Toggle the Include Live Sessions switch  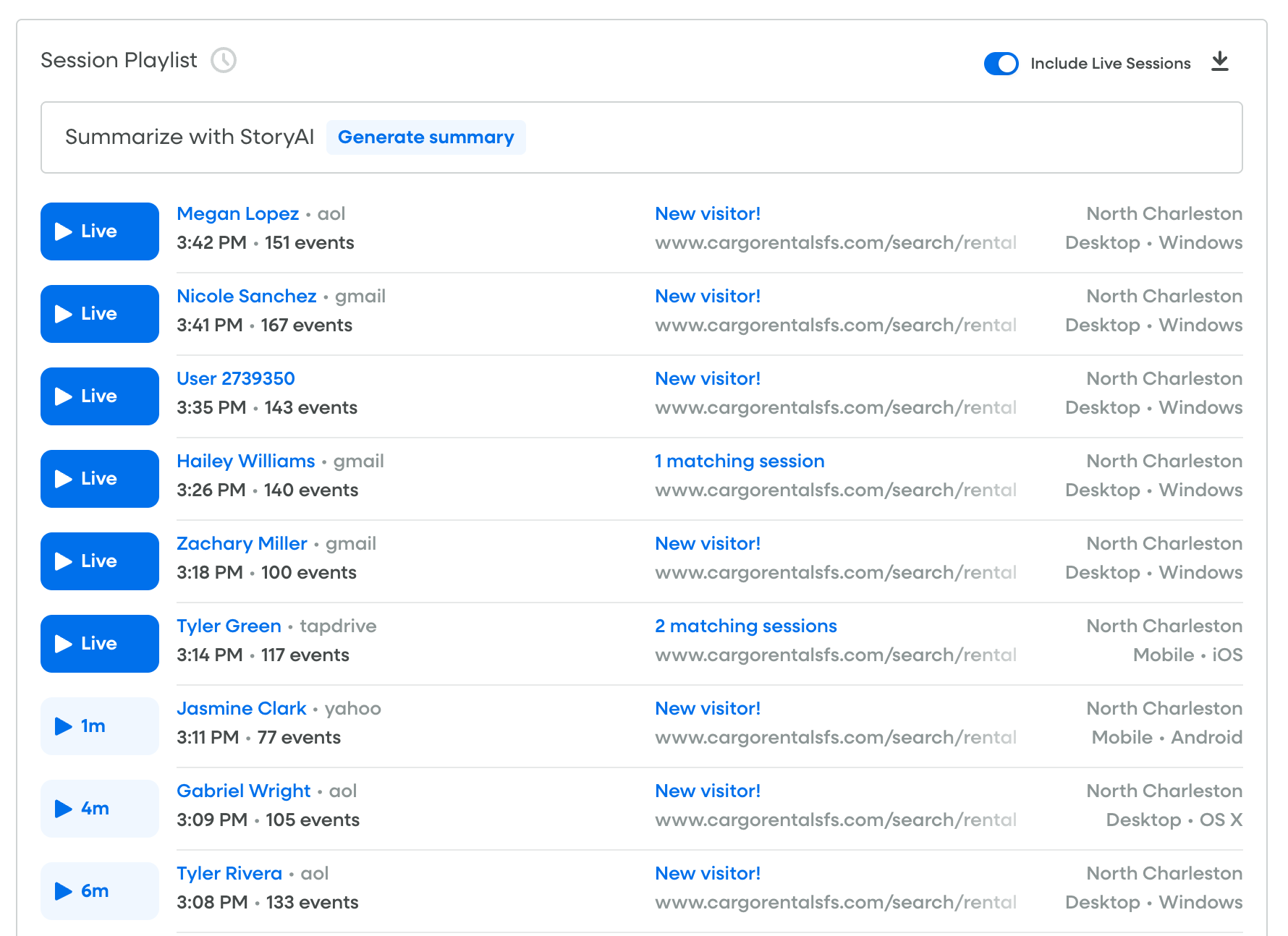[x=1001, y=64]
